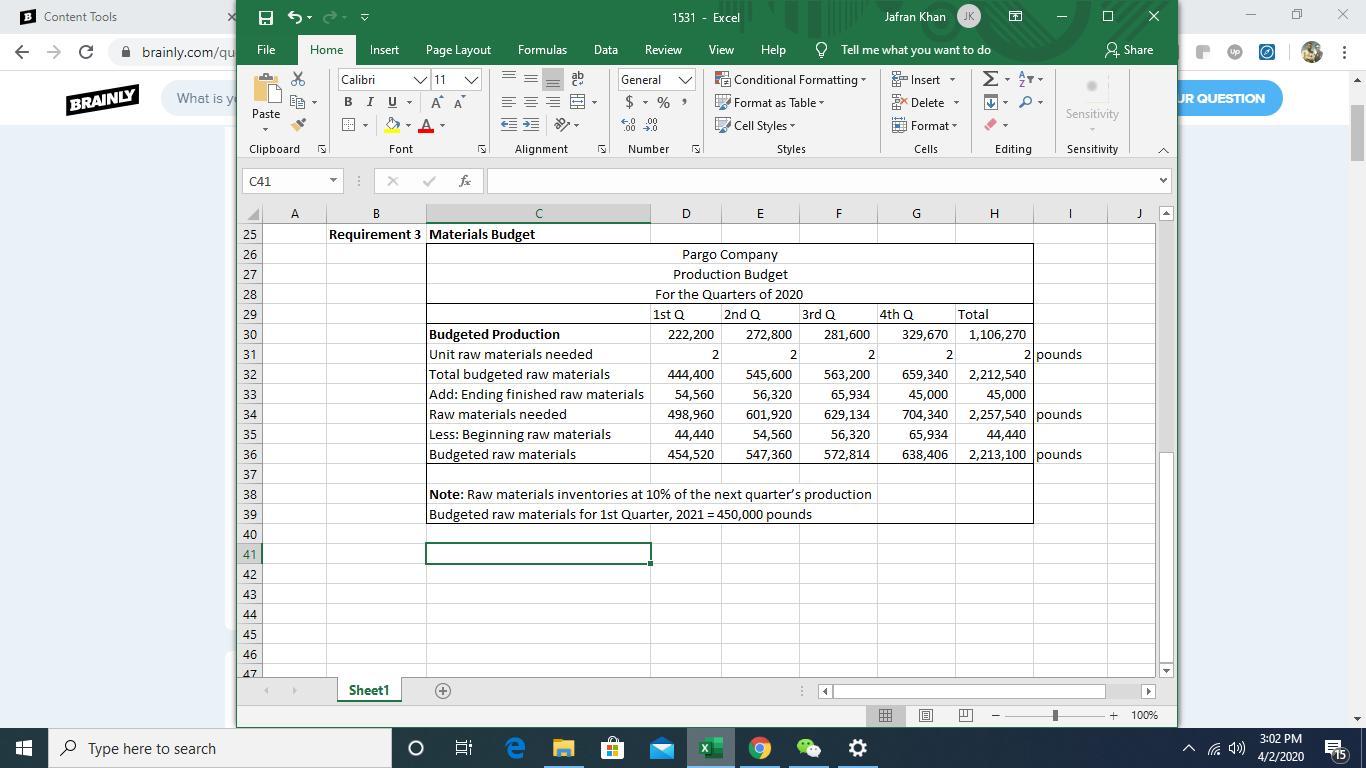Viewport: 1366px width, 768px height.
Task: Toggle Italic formatting
Action: click(x=370, y=102)
